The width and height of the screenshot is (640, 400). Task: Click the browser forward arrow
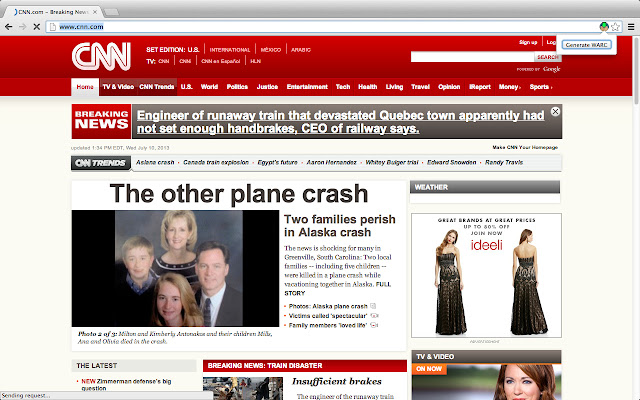(x=22, y=27)
